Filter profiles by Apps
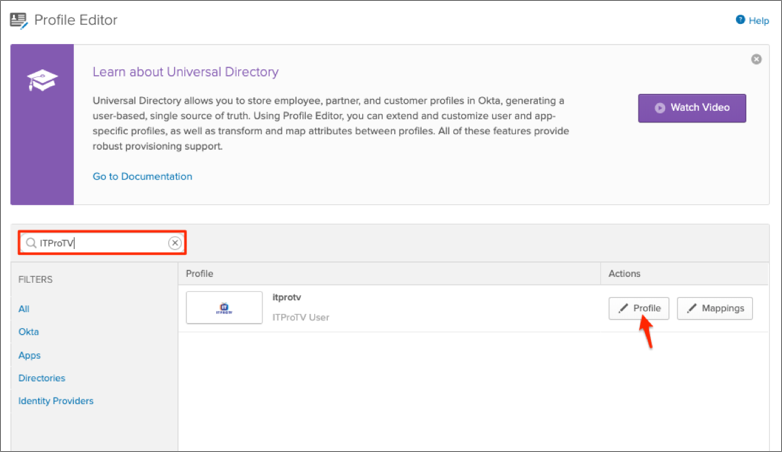Image resolution: width=782 pixels, height=452 pixels. 29,355
